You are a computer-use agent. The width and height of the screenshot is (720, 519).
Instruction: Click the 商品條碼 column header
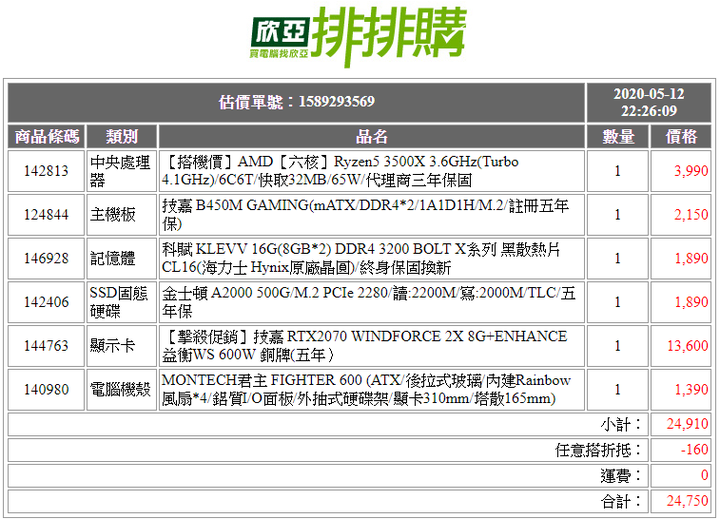click(46, 136)
